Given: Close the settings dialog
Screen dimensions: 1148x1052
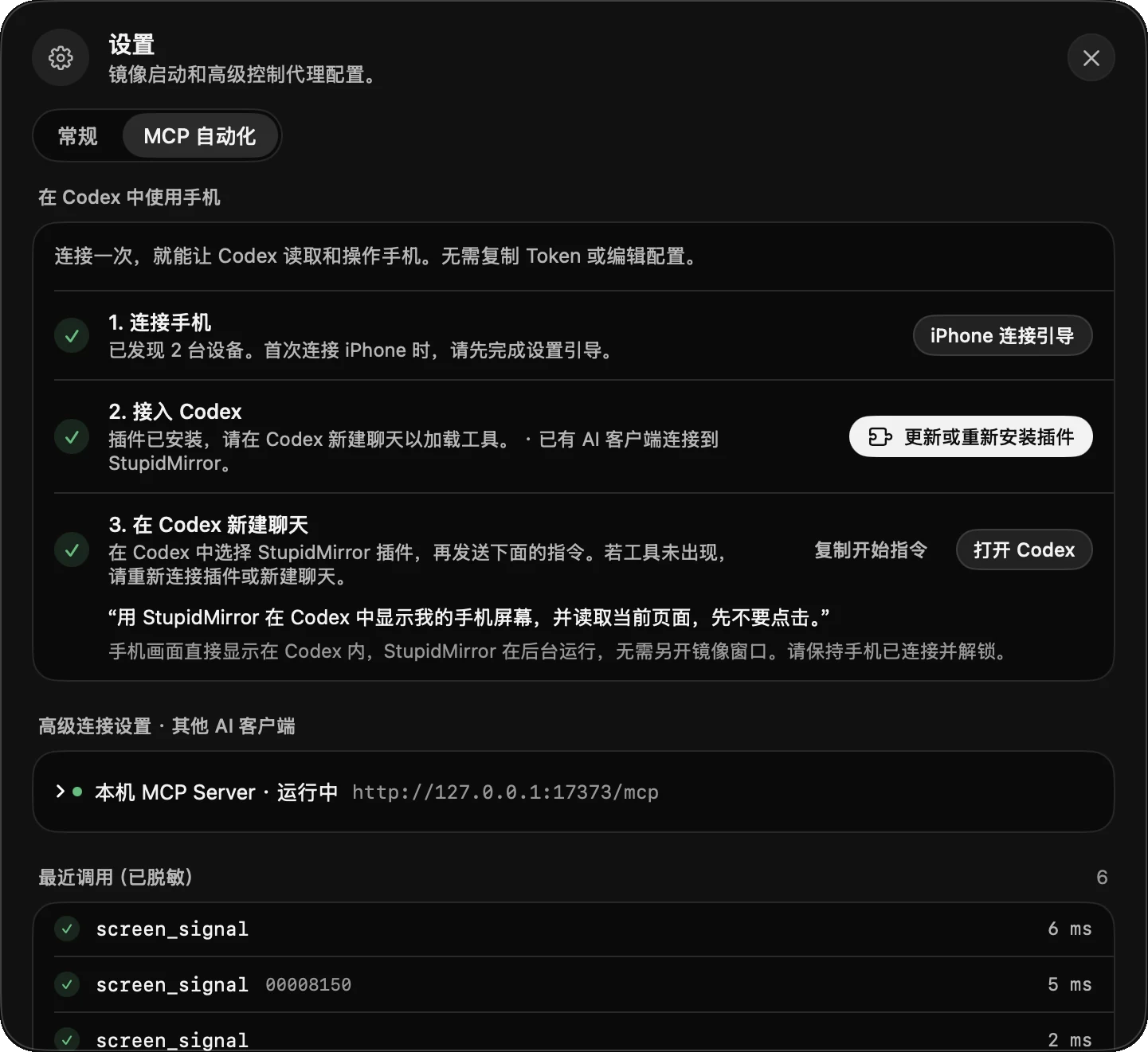Looking at the screenshot, I should click(1091, 57).
